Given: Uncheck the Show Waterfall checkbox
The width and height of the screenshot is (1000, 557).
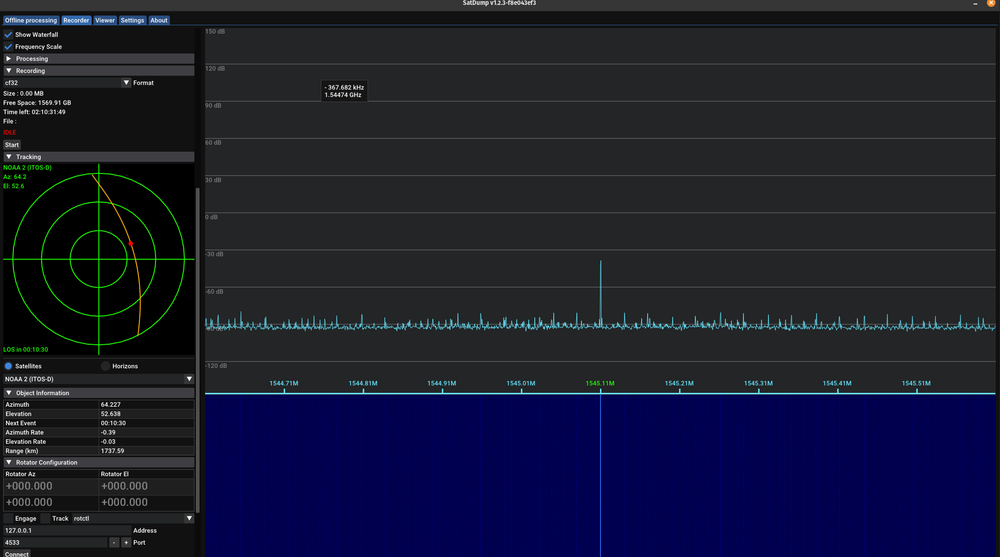Looking at the screenshot, I should [9, 34].
